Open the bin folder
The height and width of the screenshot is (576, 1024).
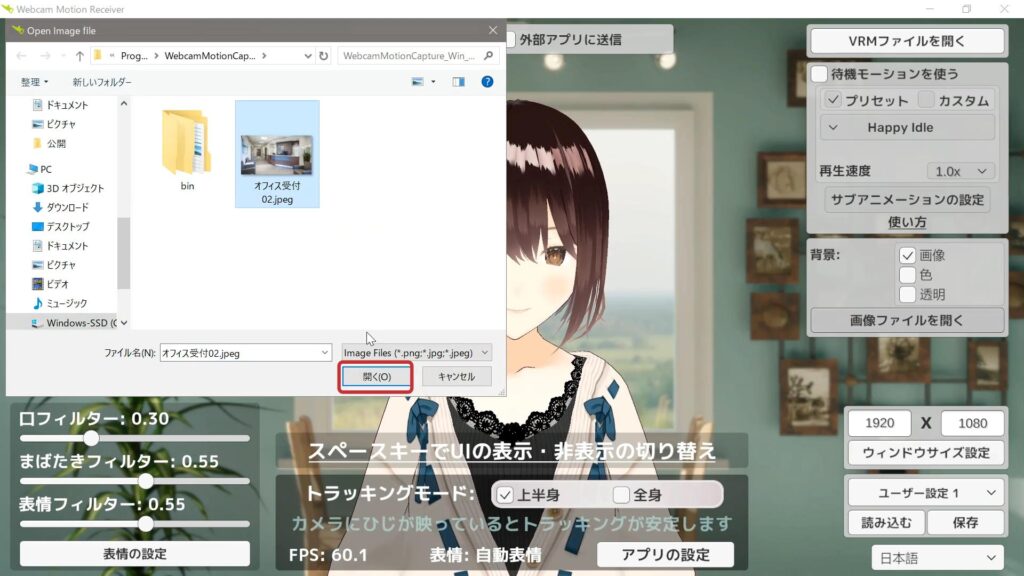(187, 148)
